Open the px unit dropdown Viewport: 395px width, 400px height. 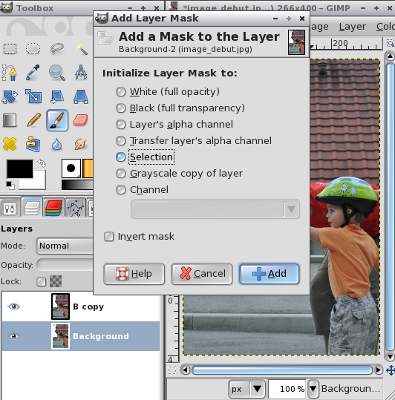(x=246, y=389)
